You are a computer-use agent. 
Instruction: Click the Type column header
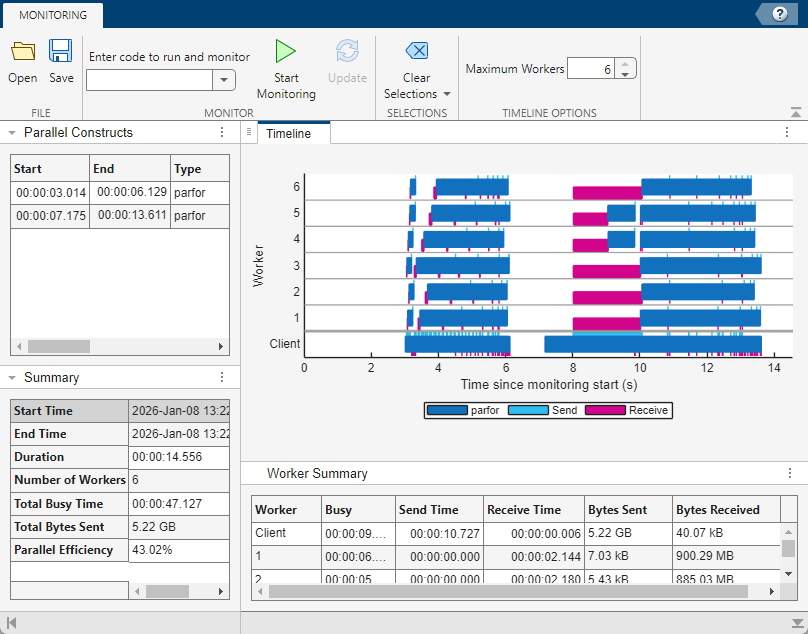point(200,169)
